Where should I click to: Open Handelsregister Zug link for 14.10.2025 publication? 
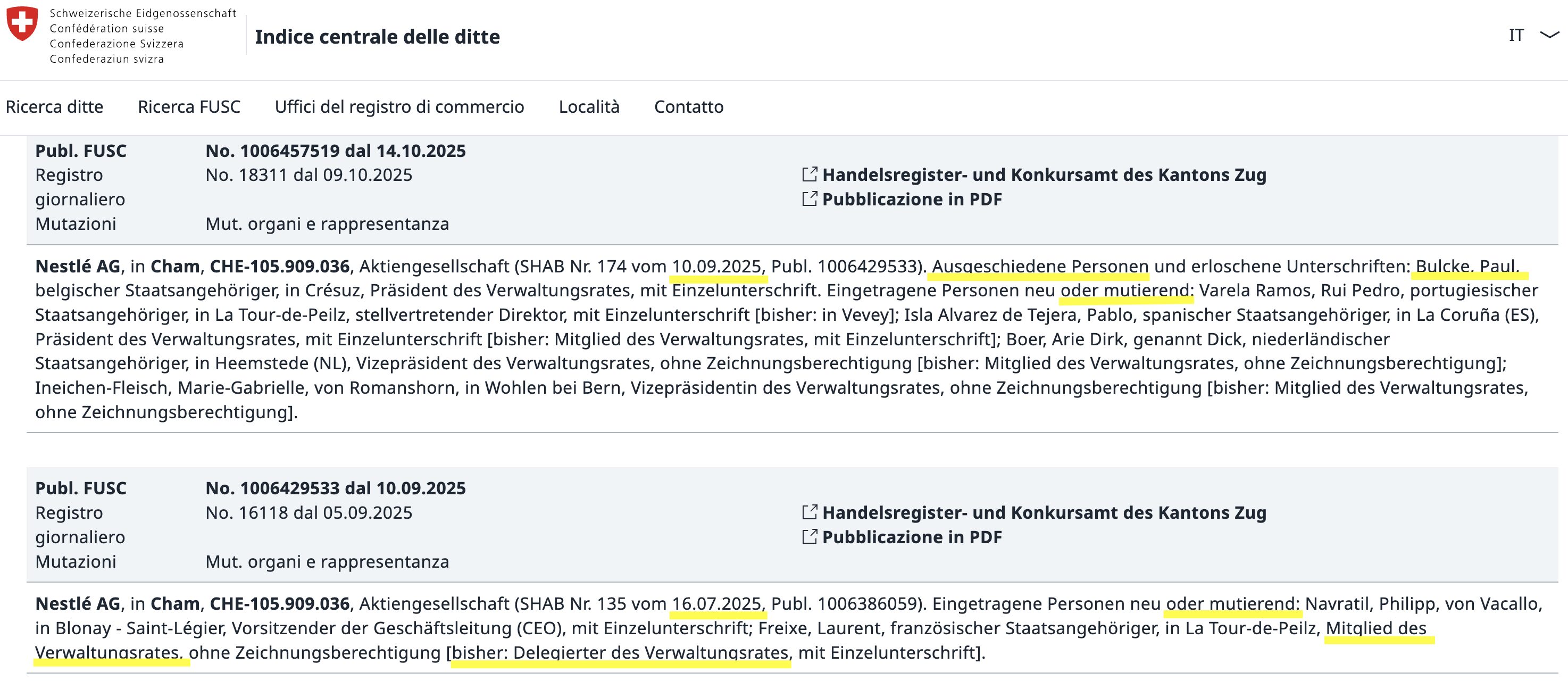pyautogui.click(x=1044, y=175)
